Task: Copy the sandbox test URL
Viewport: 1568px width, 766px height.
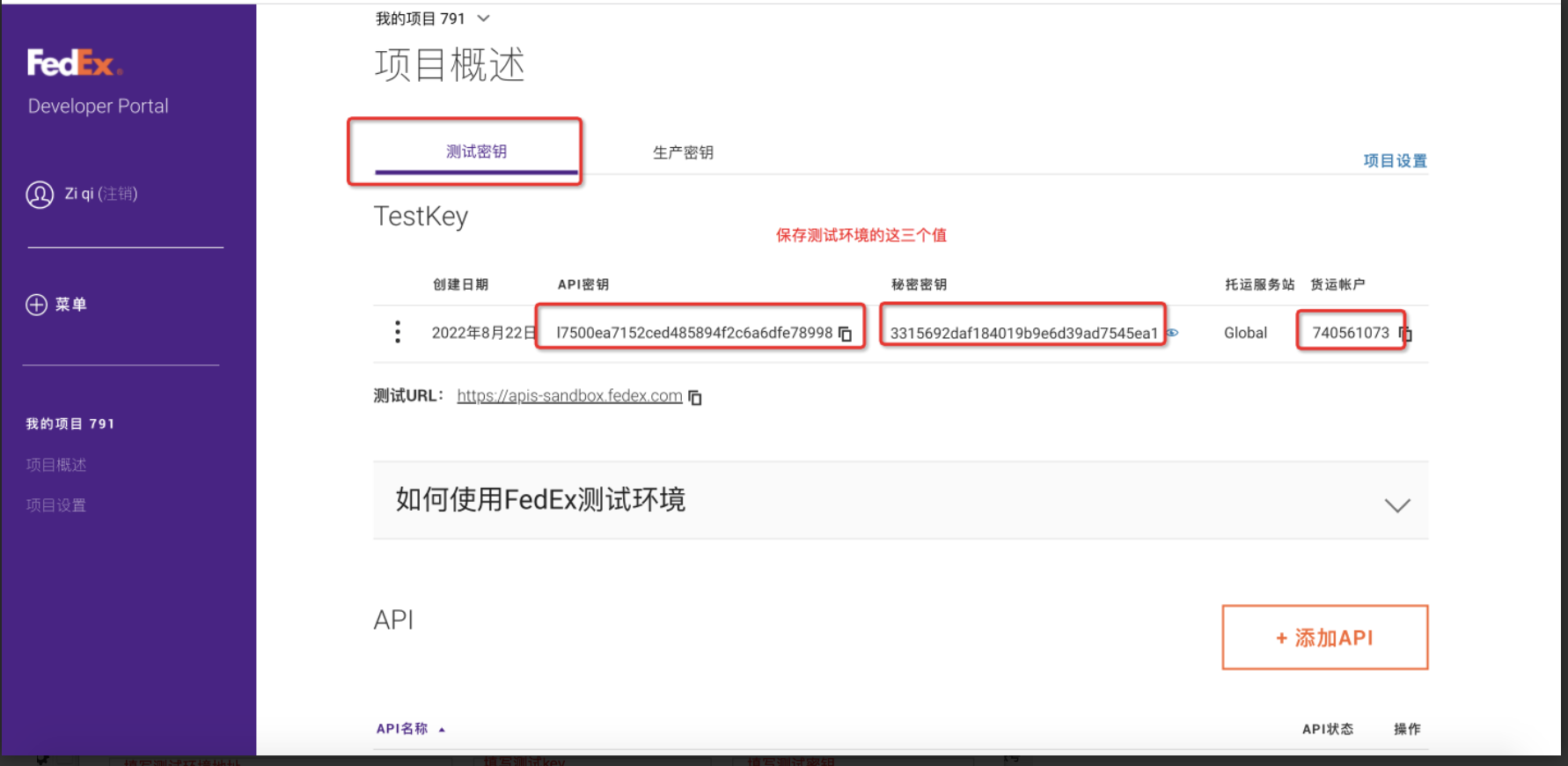Action: point(695,397)
